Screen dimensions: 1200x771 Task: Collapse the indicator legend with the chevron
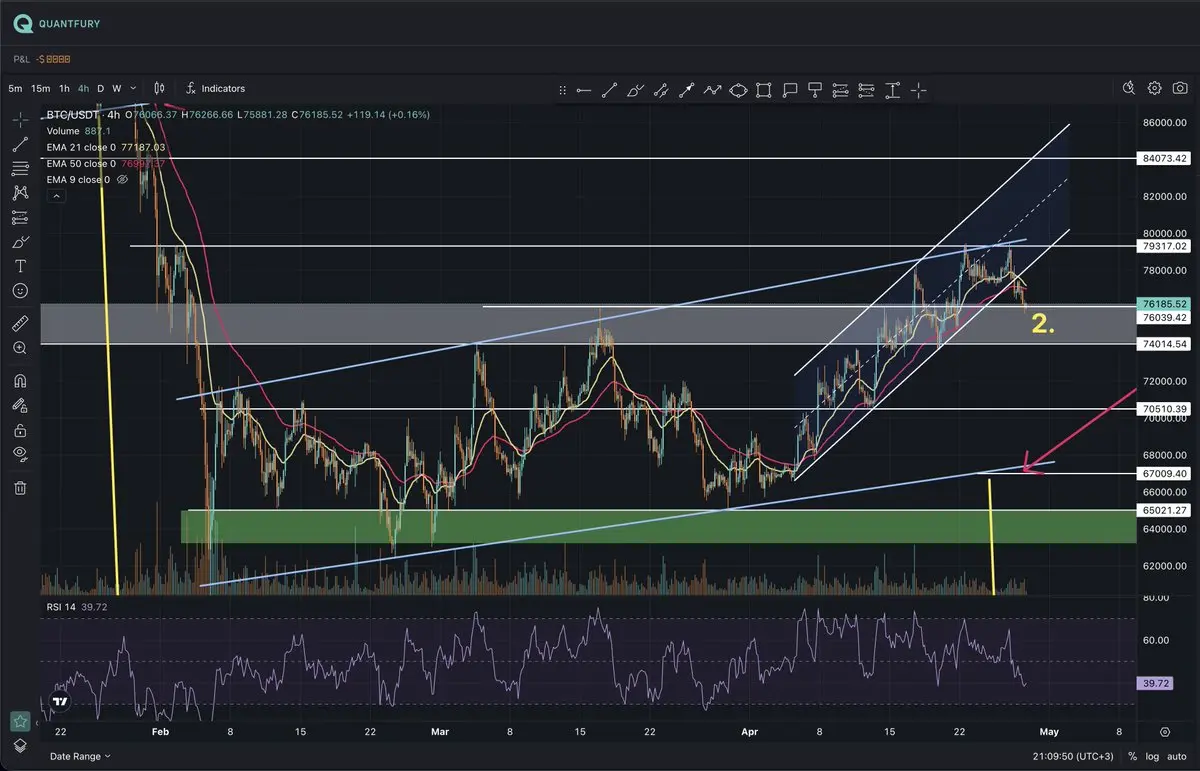tap(55, 197)
